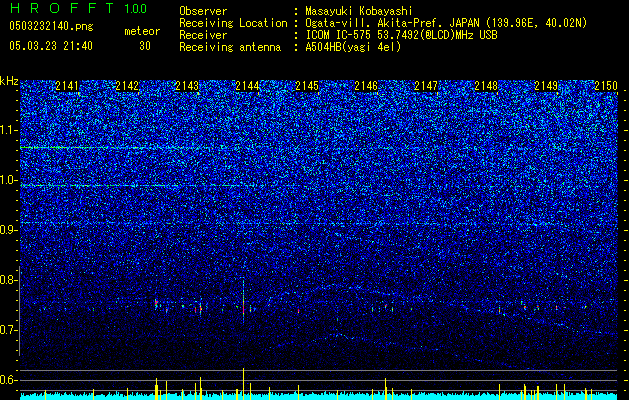
Task: Click the 'Observer' field label
Action: tap(203, 11)
